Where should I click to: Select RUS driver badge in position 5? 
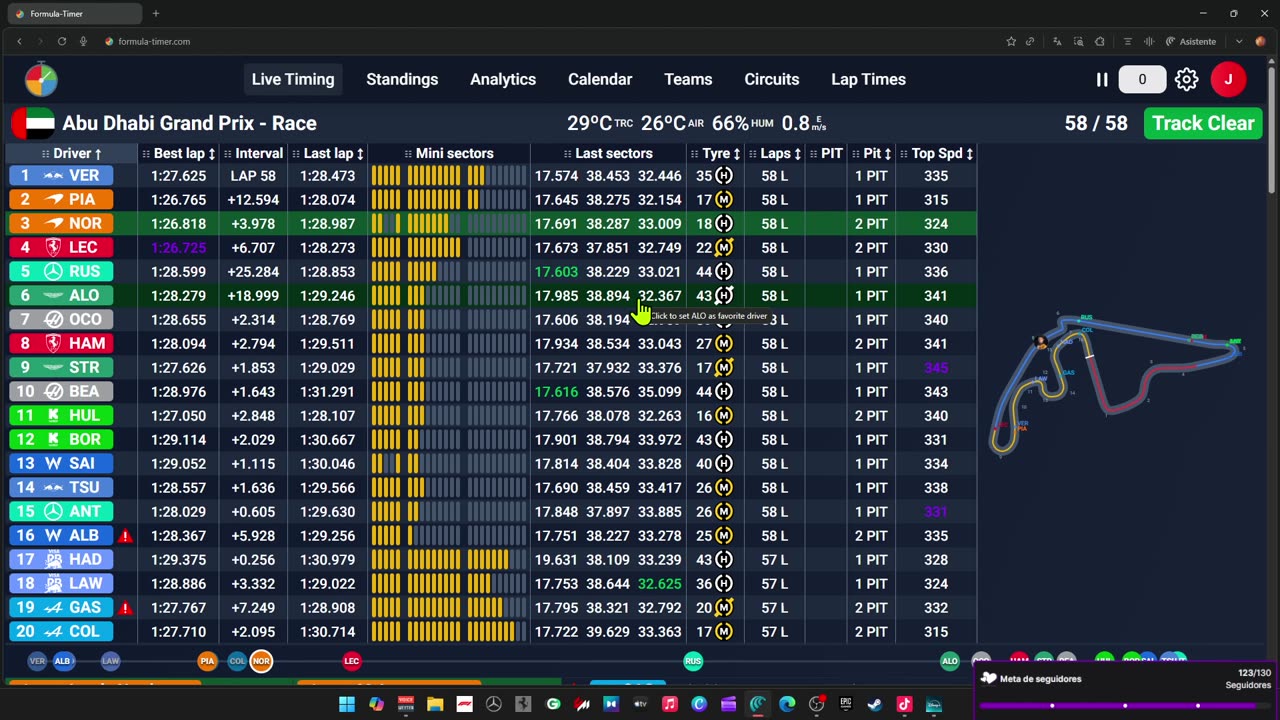[x=61, y=272]
